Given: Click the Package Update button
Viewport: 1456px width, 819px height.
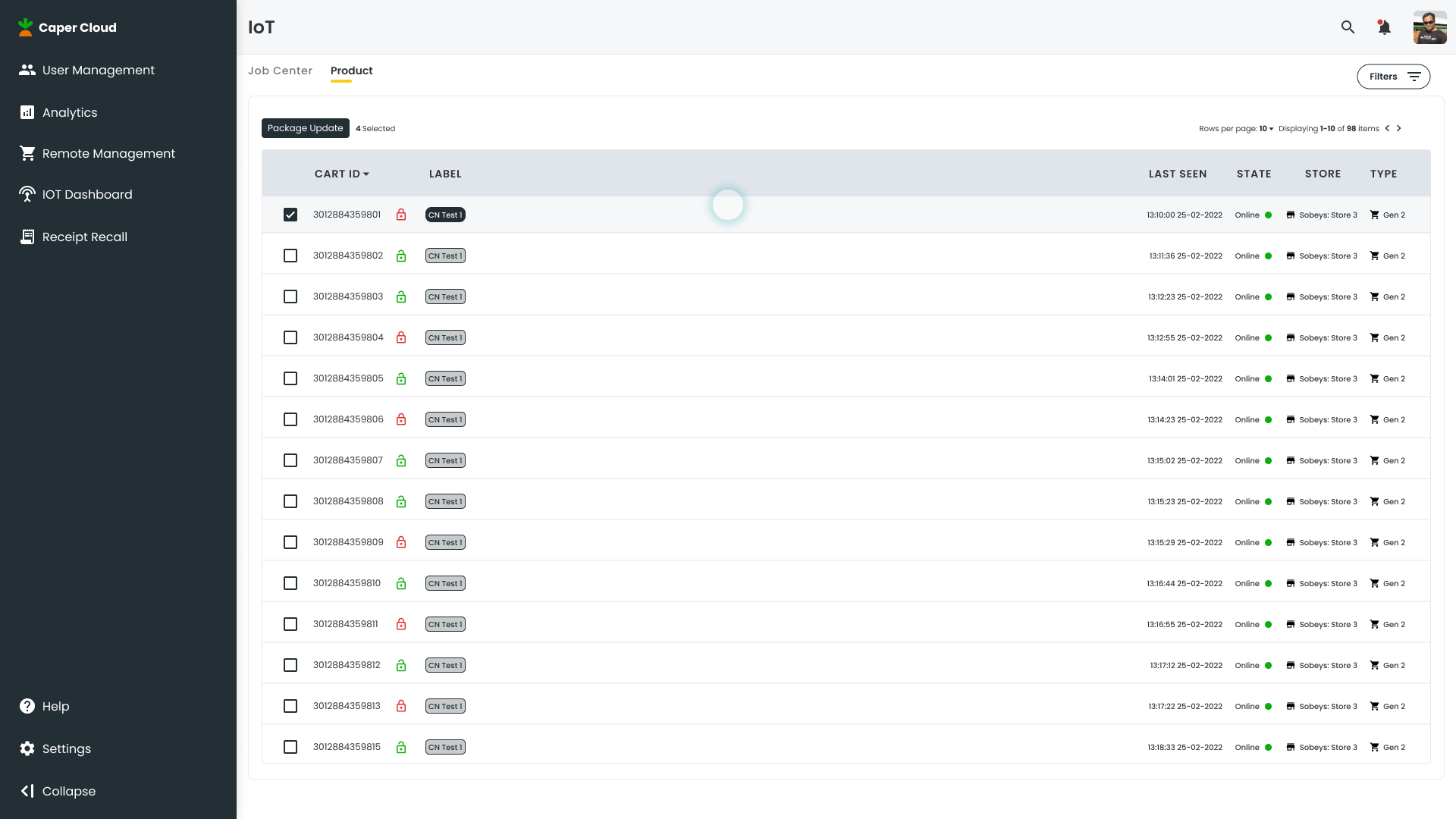Looking at the screenshot, I should coord(305,128).
